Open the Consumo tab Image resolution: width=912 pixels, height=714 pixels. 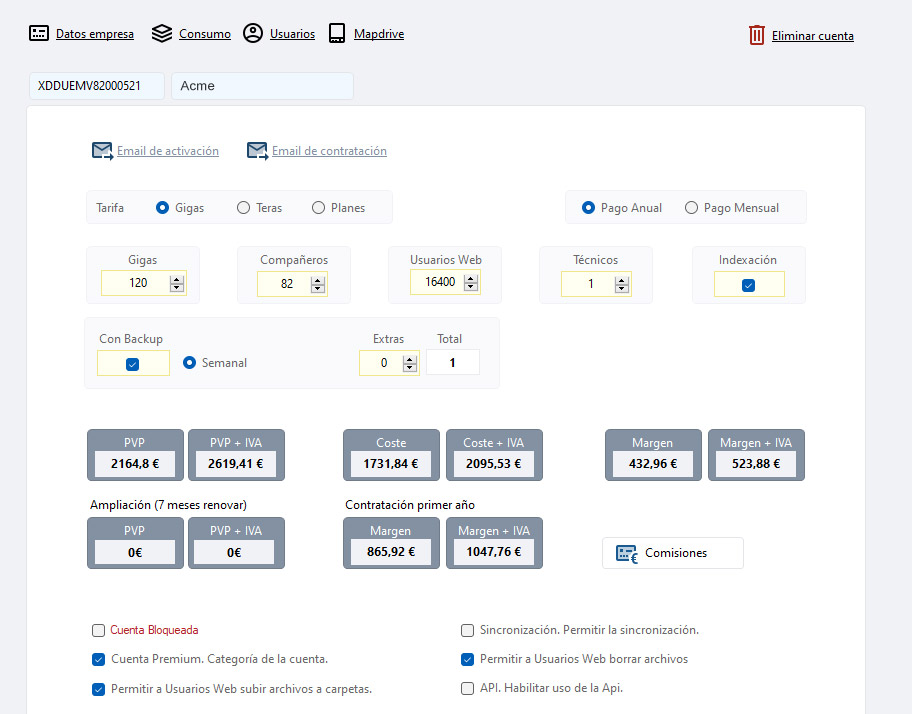click(x=205, y=34)
